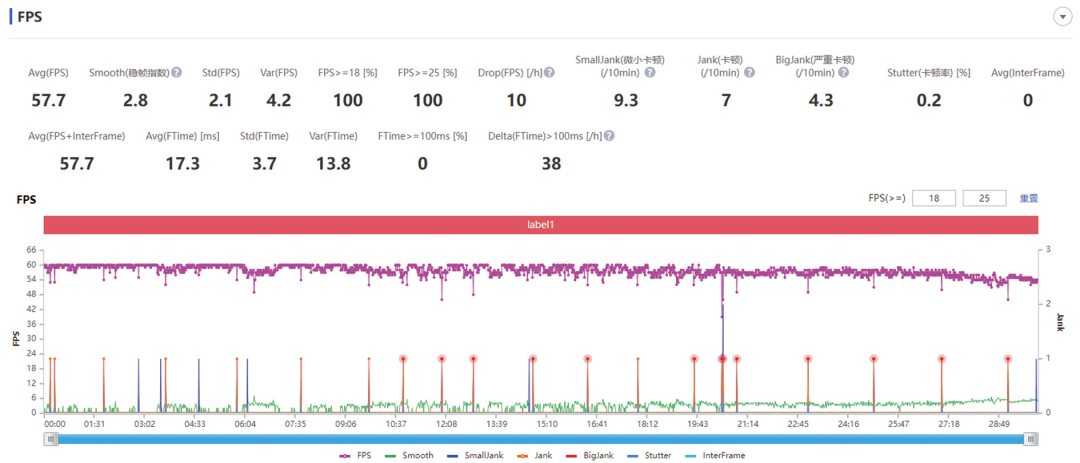Screen dimensions: 1080x463
Task: Click the Avg(FPS) value 57.7
Action: [x=48, y=101]
